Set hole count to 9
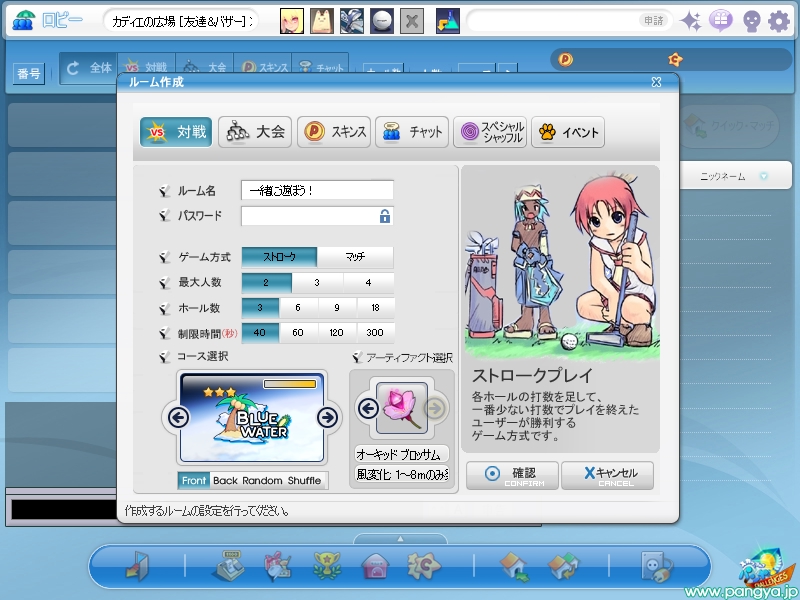The image size is (800, 600). point(337,308)
